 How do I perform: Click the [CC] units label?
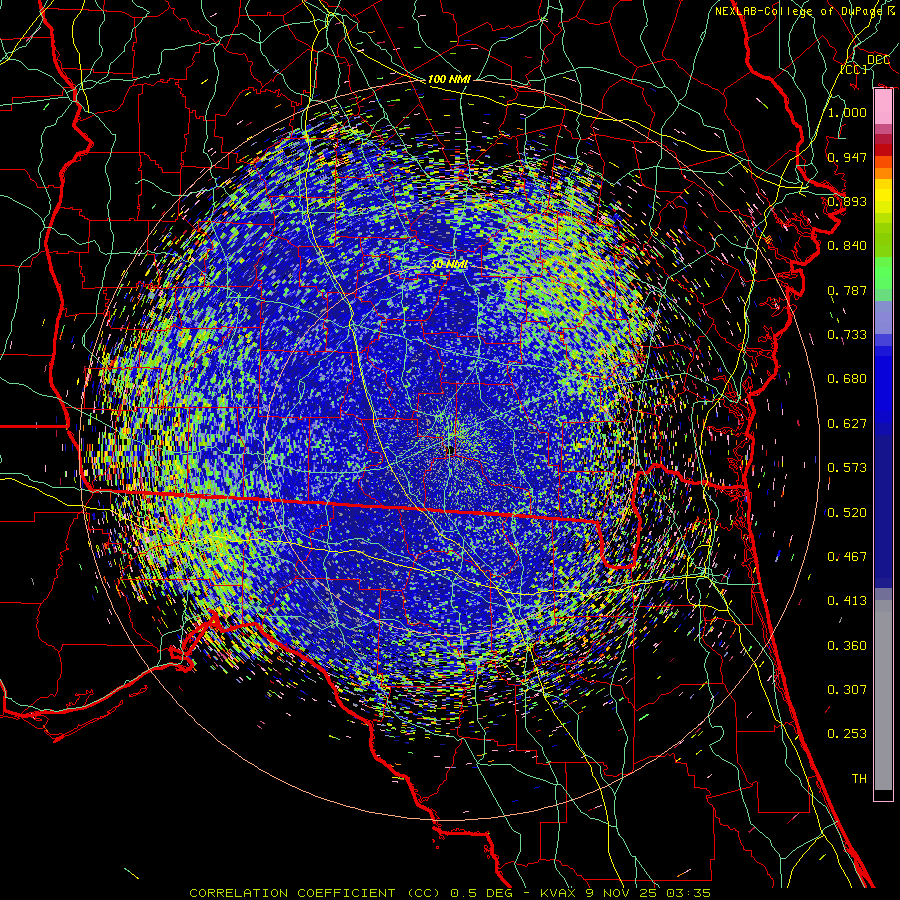854,69
